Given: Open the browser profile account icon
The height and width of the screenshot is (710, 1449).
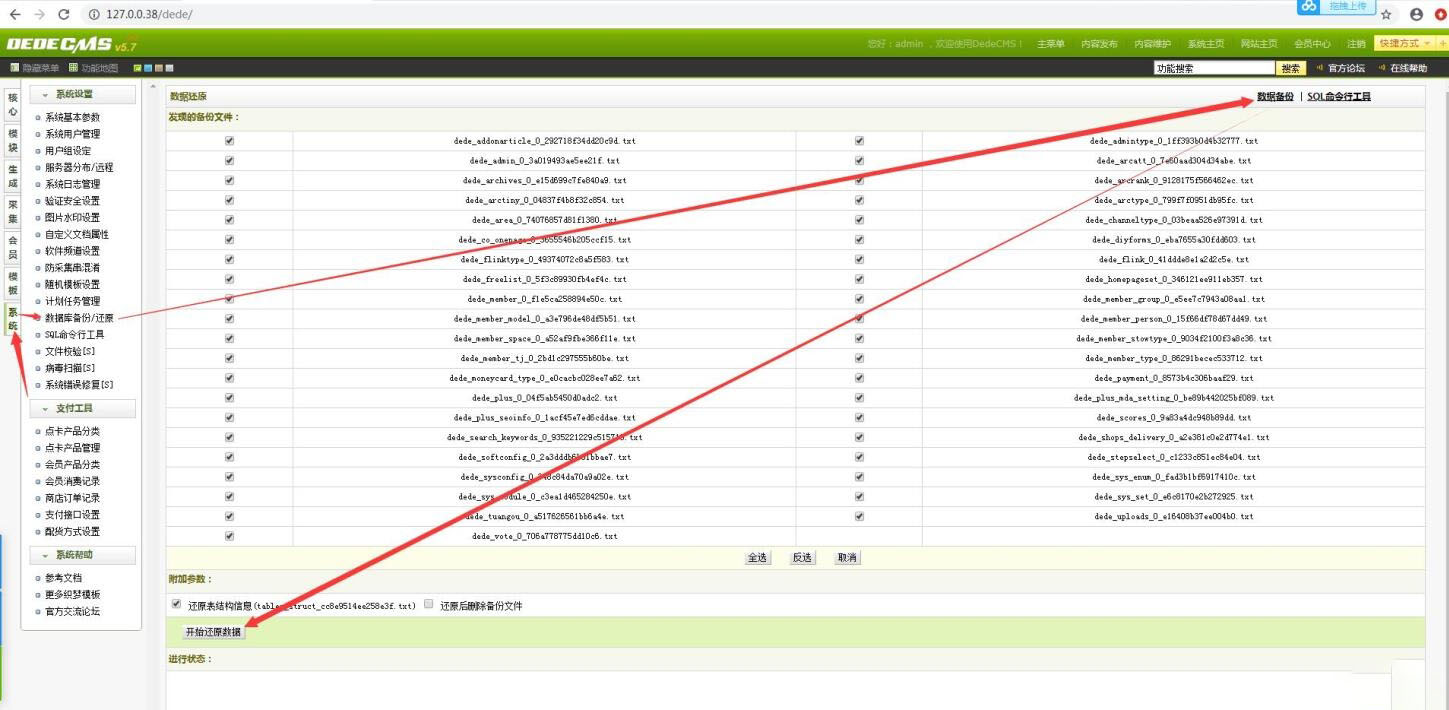Looking at the screenshot, I should (x=1416, y=15).
